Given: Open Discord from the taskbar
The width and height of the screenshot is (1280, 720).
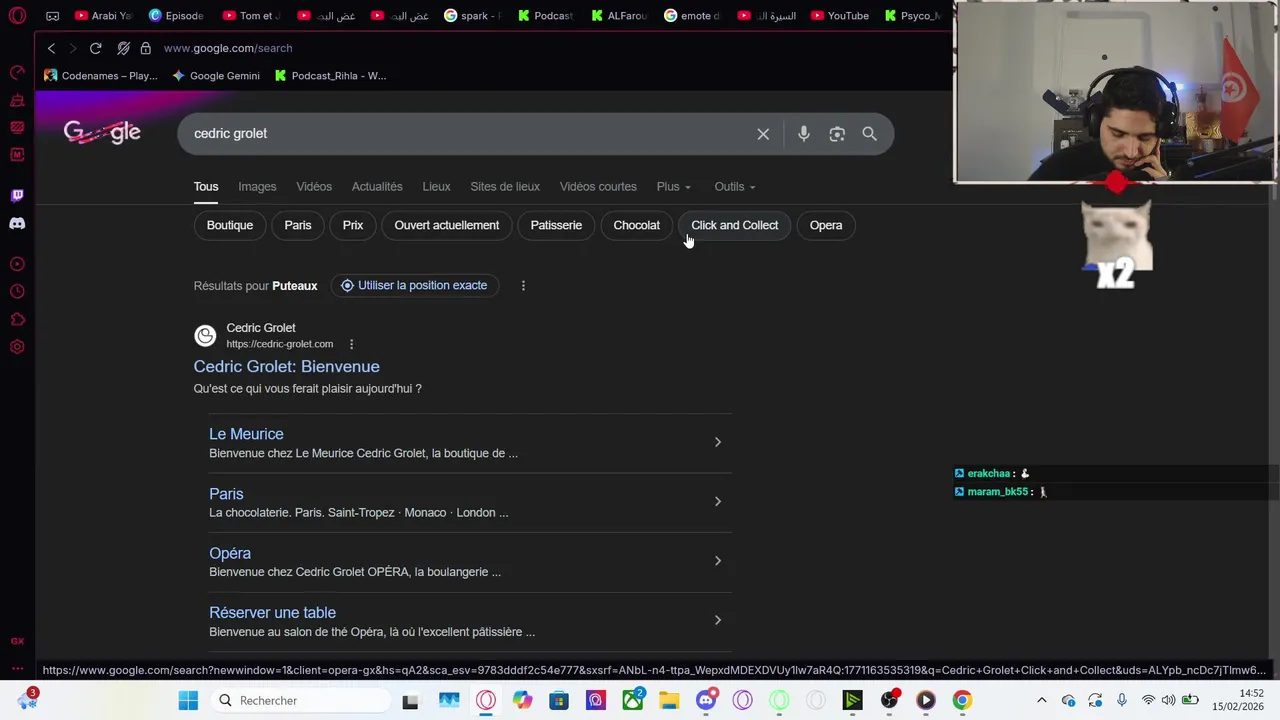Looking at the screenshot, I should coord(706,701).
